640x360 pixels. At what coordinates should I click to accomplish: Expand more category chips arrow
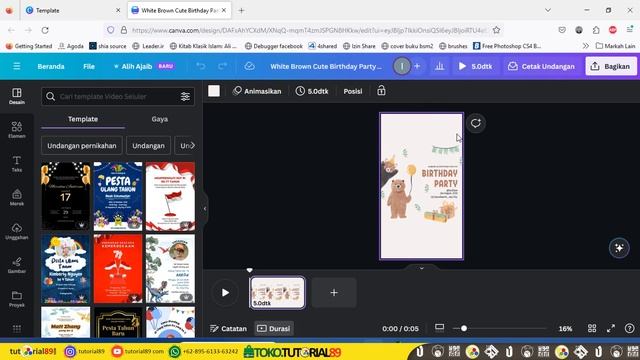click(x=192, y=145)
